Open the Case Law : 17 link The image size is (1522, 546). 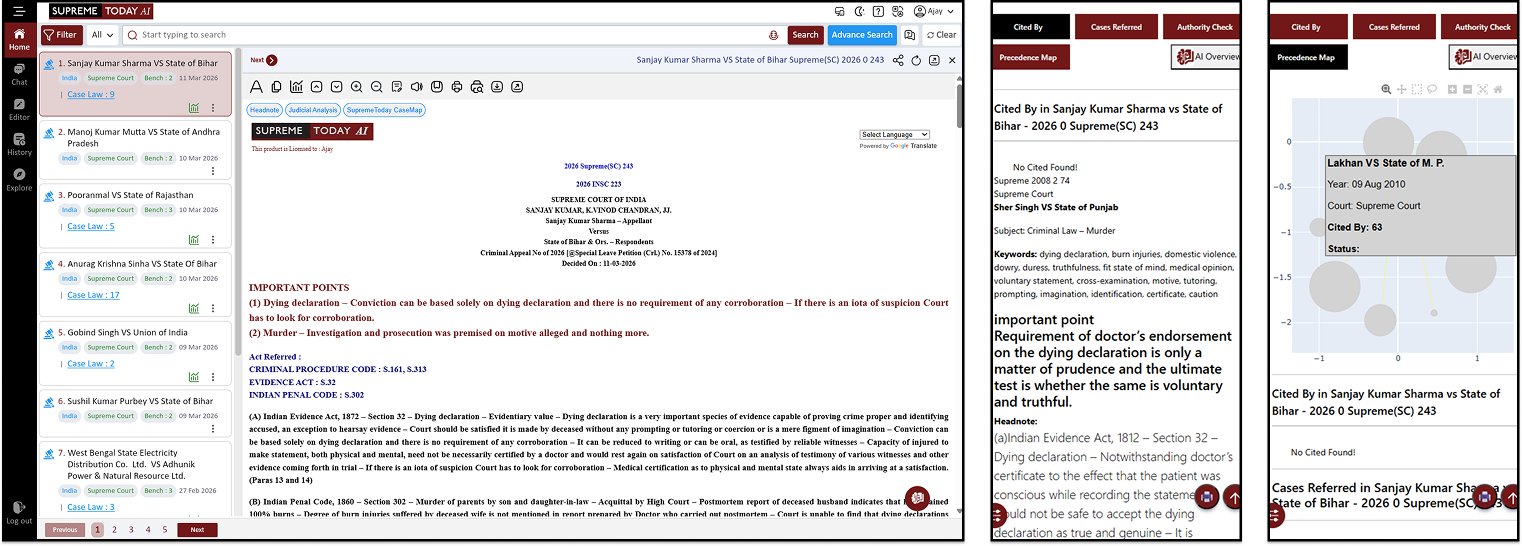point(93,295)
